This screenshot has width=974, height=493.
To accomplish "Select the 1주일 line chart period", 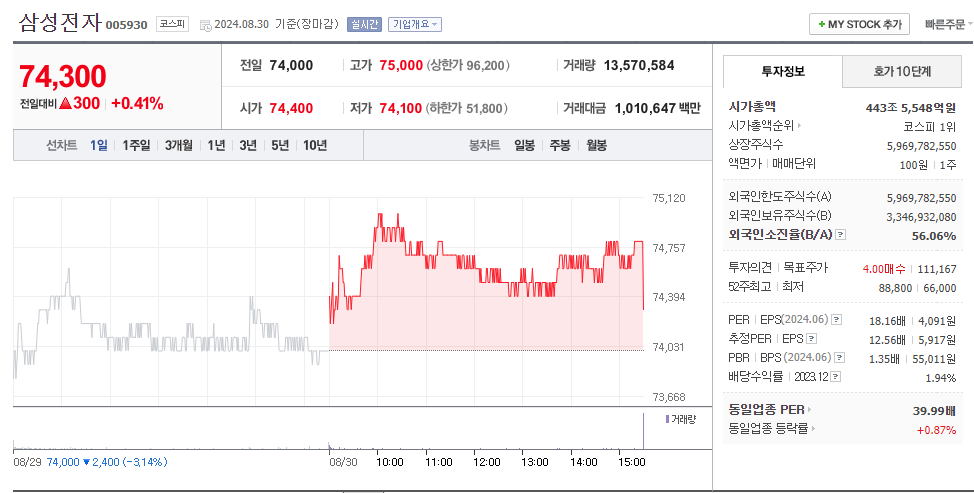I will [136, 145].
